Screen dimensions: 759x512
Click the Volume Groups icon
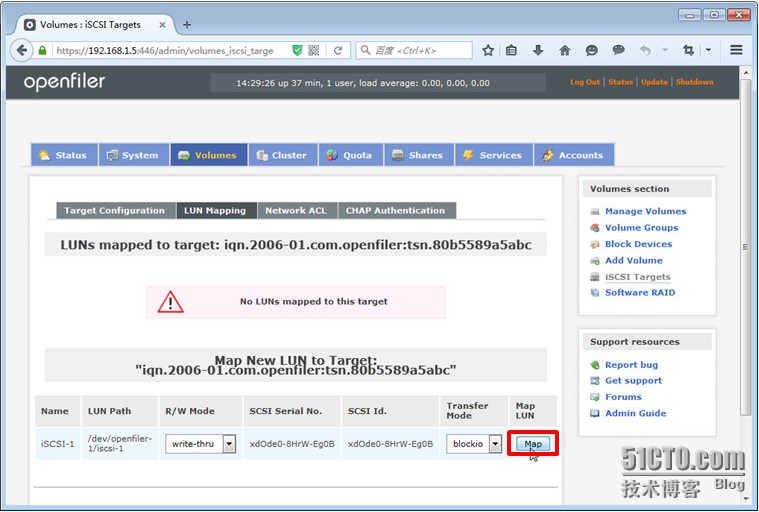595,228
